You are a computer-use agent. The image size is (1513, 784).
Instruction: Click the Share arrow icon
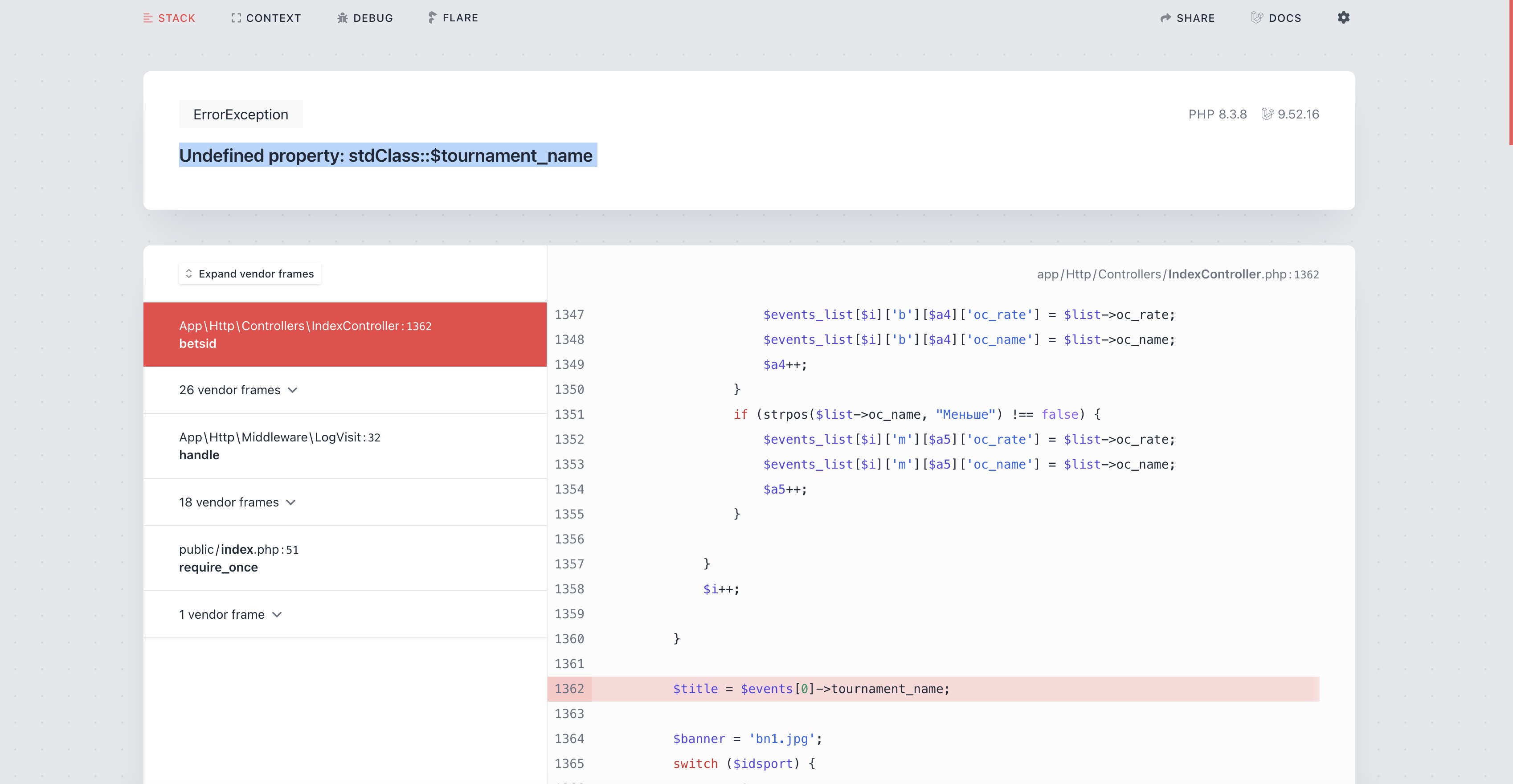tap(1166, 18)
